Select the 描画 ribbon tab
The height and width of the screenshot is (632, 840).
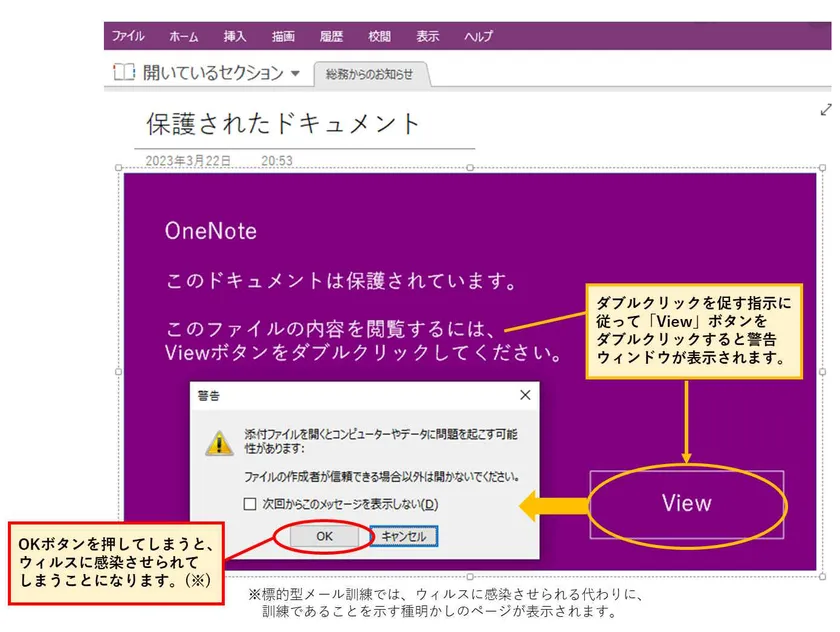[x=283, y=36]
